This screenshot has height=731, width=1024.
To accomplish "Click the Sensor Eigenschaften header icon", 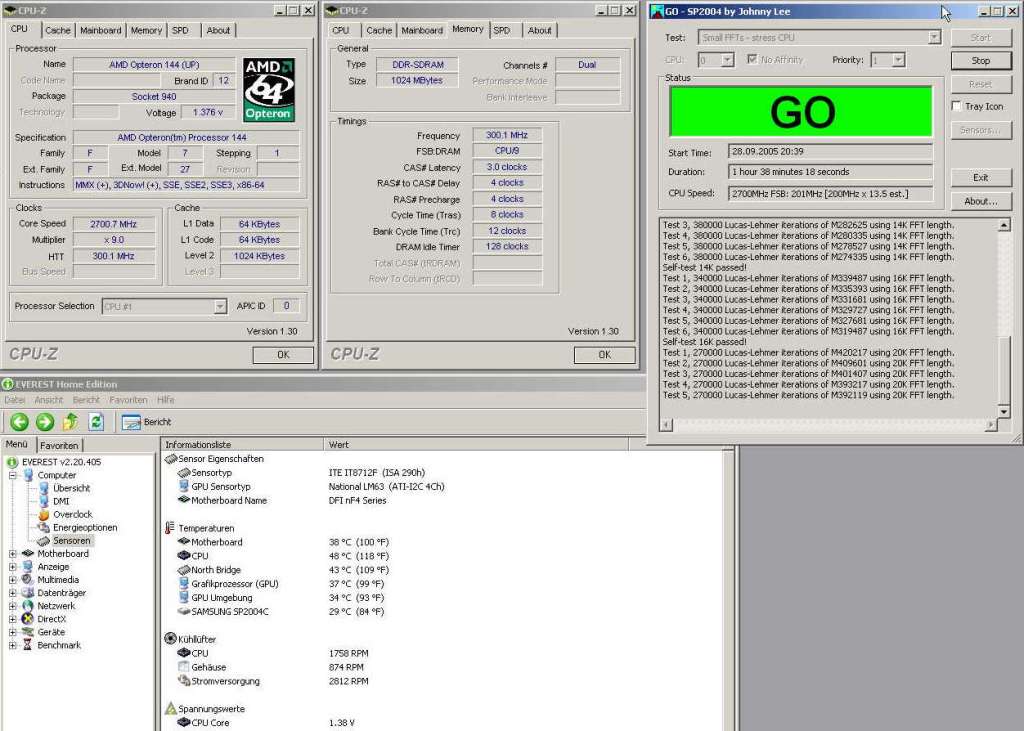I will [x=171, y=459].
